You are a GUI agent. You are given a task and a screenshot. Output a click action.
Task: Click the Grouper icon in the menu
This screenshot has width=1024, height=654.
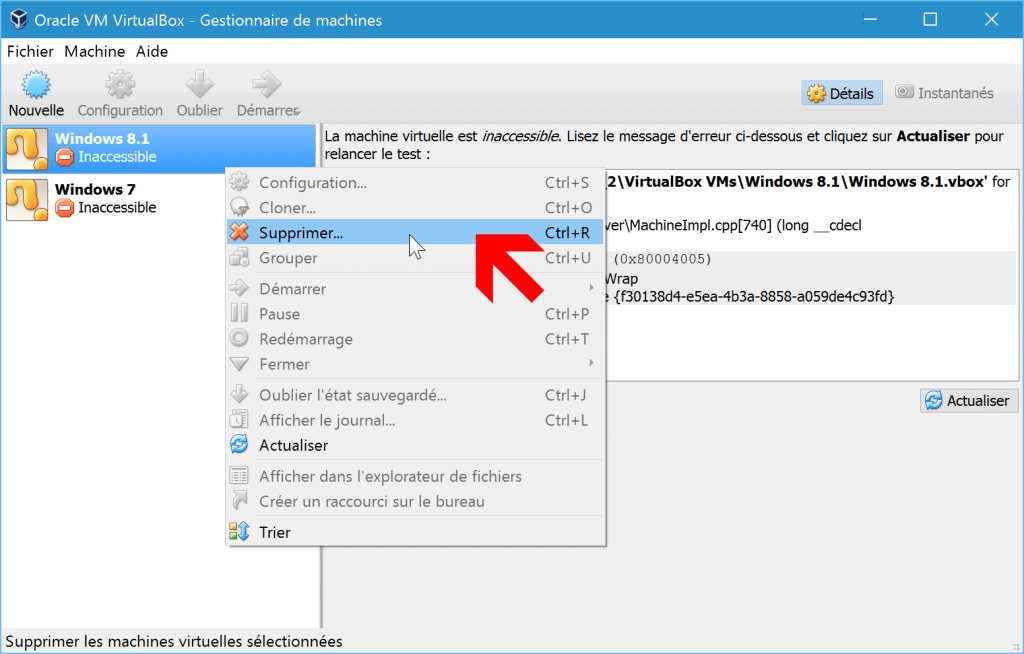click(x=240, y=257)
